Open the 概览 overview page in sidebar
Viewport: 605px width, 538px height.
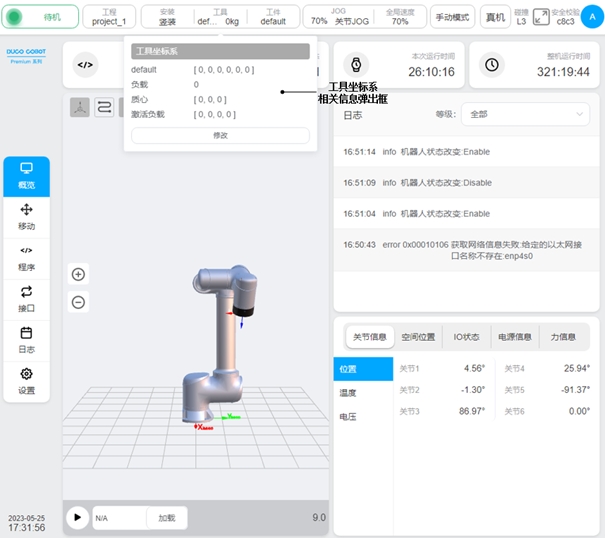pos(26,176)
